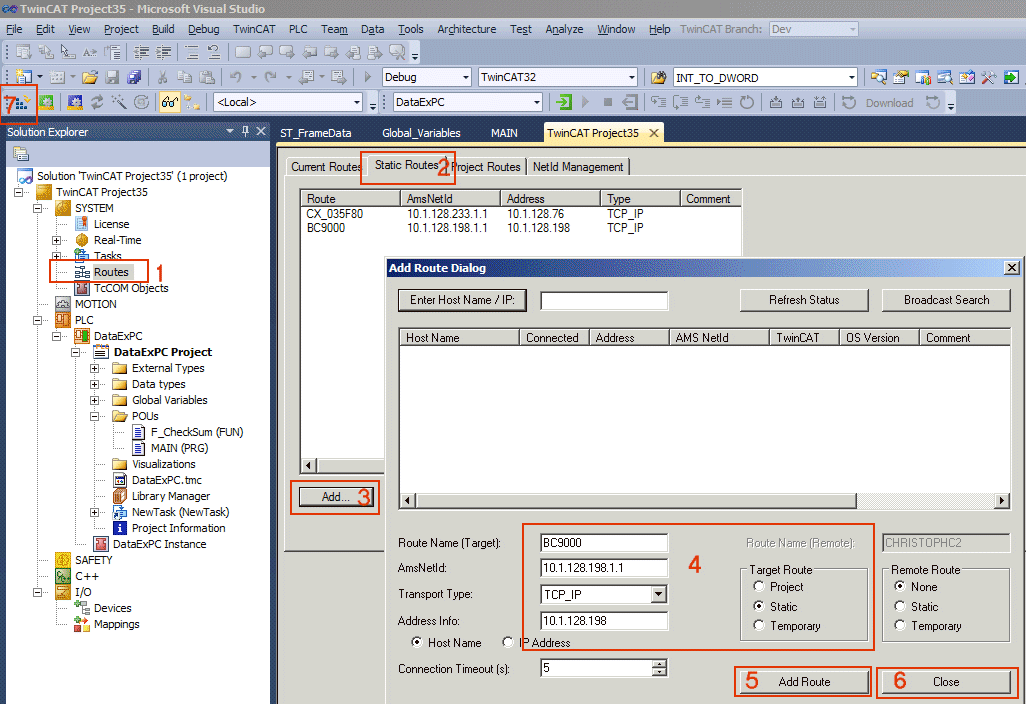This screenshot has width=1026, height=704.
Task: Toggle the Show Online Data glasses icon
Action: [169, 102]
